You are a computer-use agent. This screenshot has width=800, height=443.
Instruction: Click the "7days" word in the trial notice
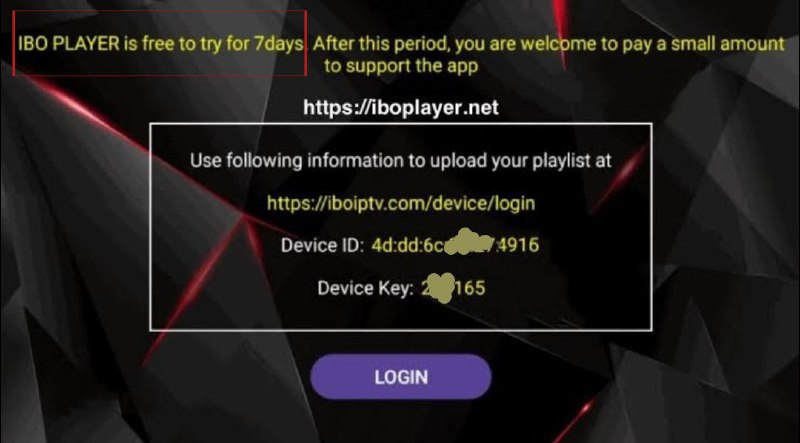pyautogui.click(x=279, y=44)
